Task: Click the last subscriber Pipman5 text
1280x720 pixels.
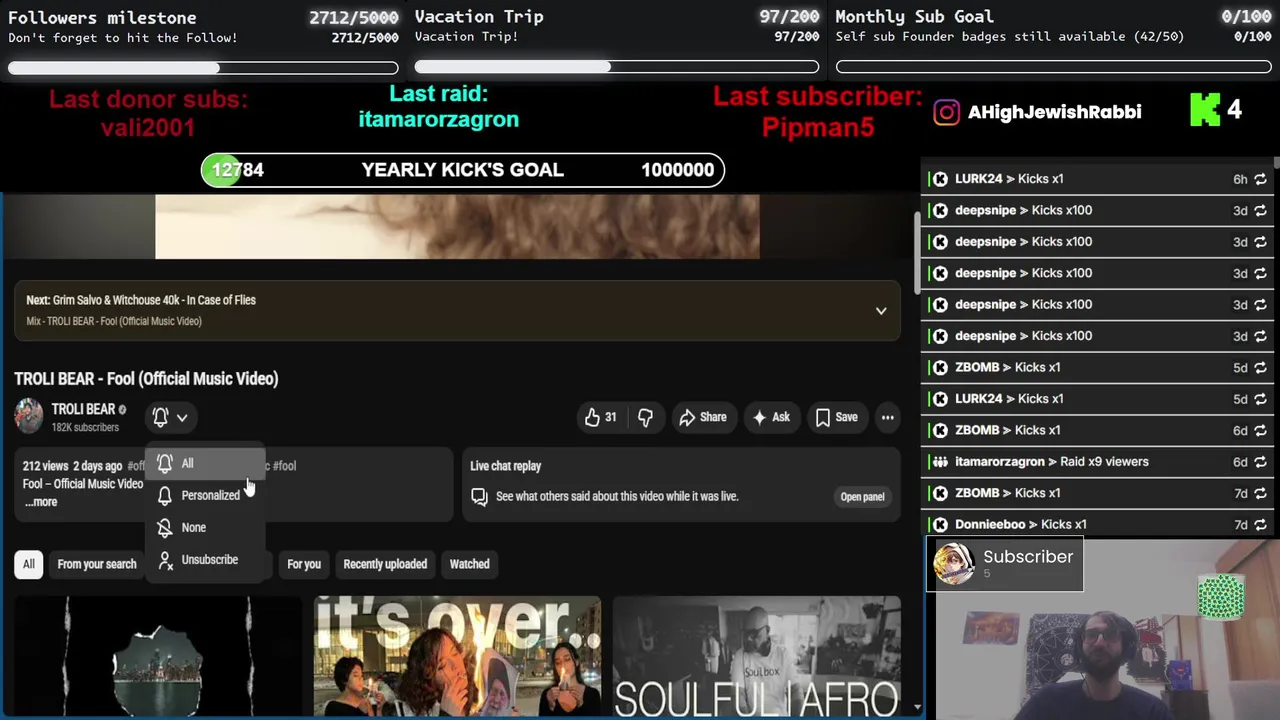Action: tap(818, 128)
